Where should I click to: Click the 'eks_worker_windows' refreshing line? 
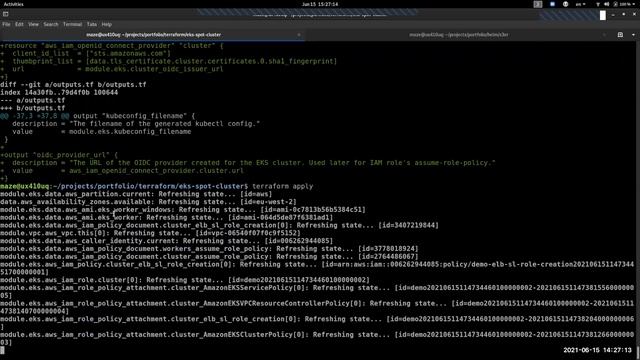[183, 210]
